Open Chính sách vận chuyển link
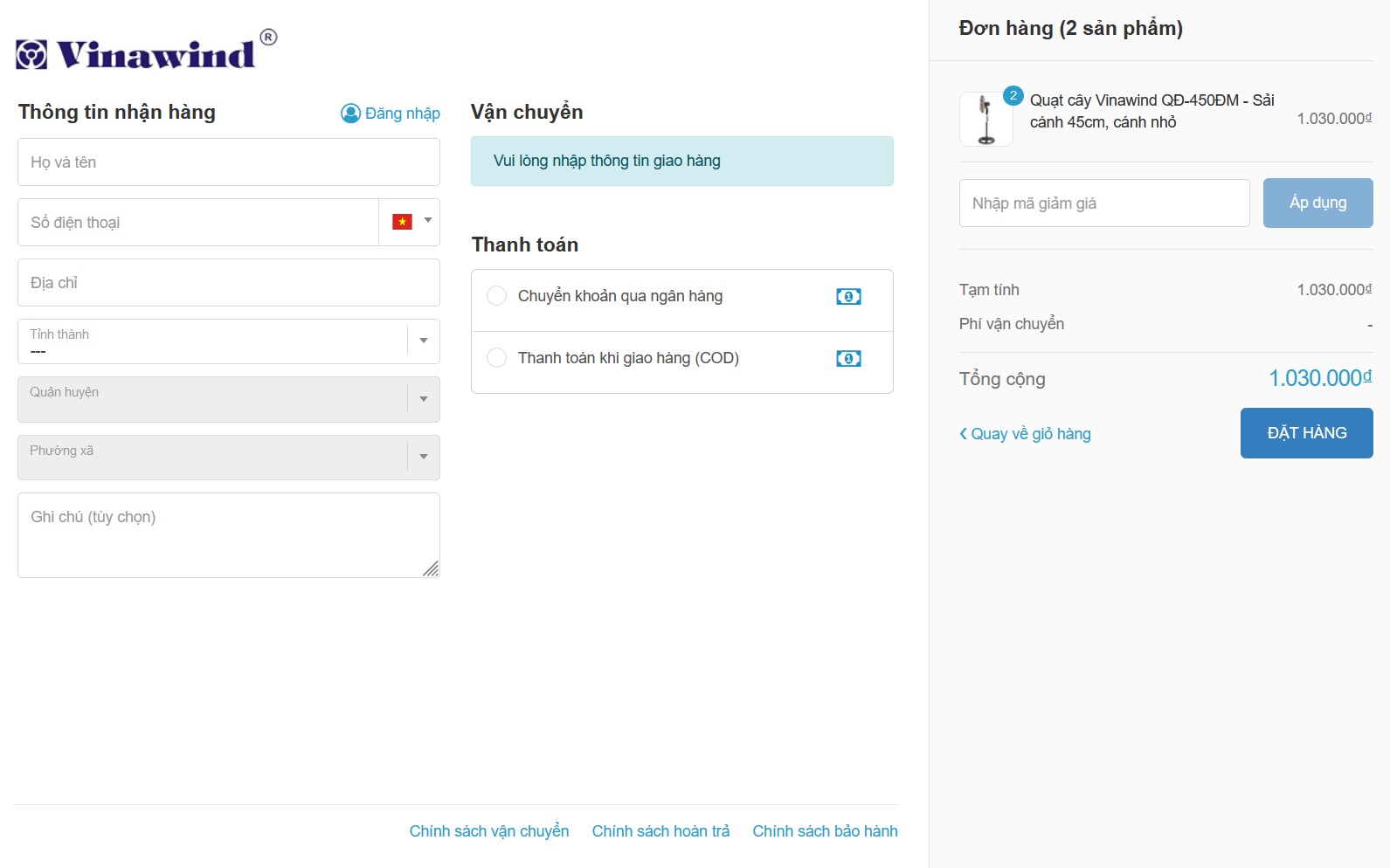Viewport: 1390px width, 868px height. point(489,831)
